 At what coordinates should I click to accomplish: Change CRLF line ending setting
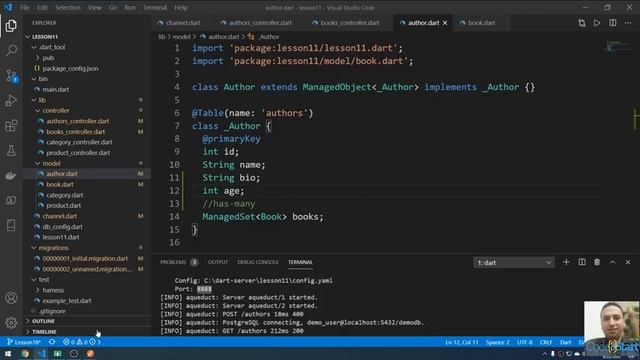(x=546, y=342)
